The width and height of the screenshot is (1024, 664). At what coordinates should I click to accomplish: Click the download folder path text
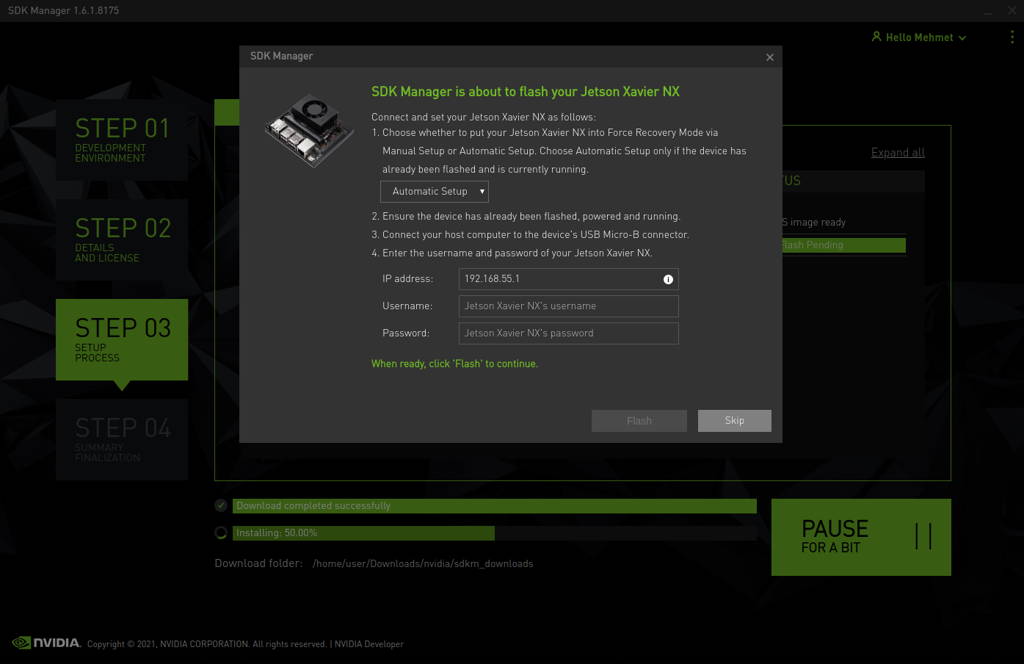[423, 563]
